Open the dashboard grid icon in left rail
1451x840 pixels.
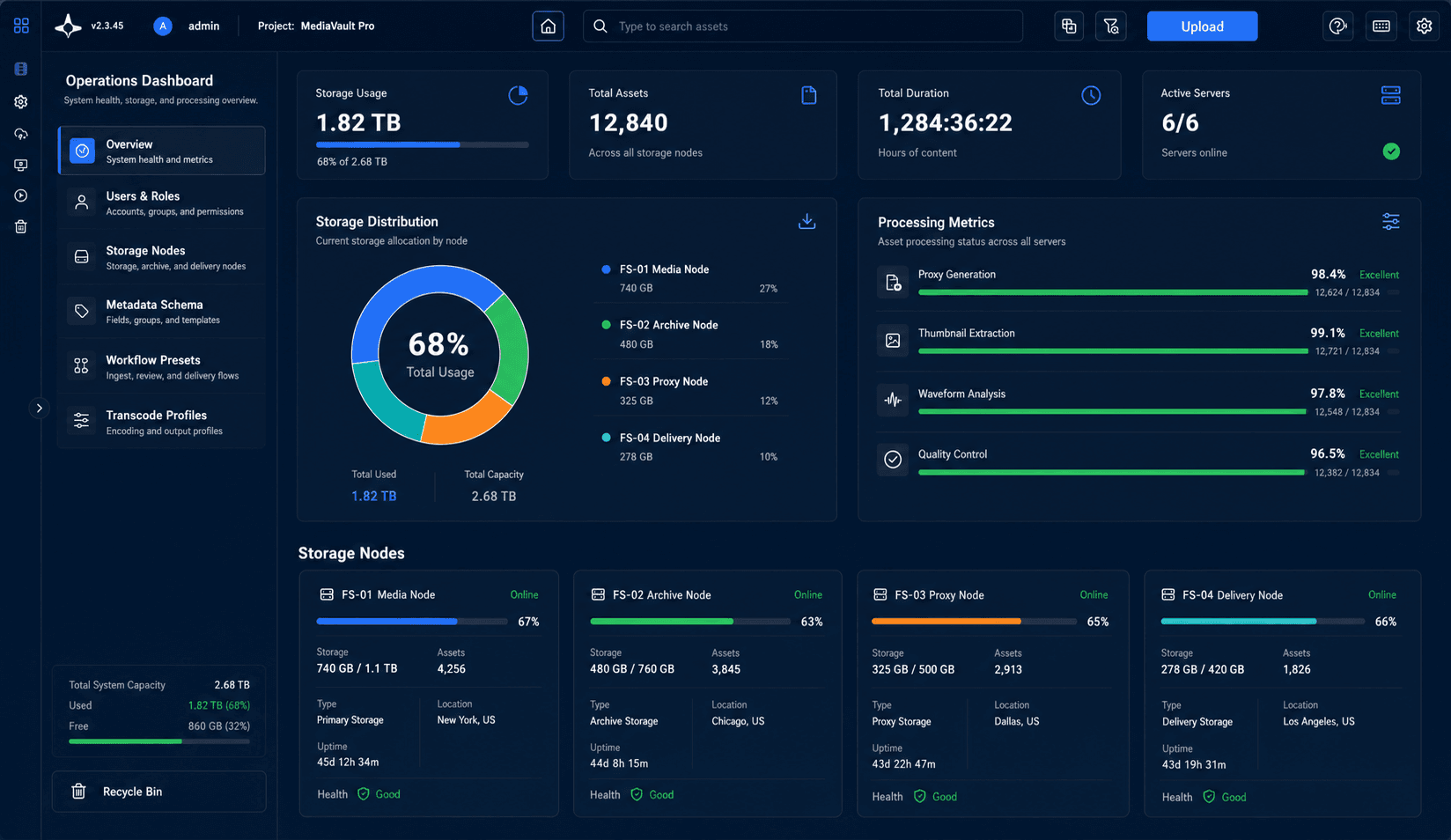21,26
